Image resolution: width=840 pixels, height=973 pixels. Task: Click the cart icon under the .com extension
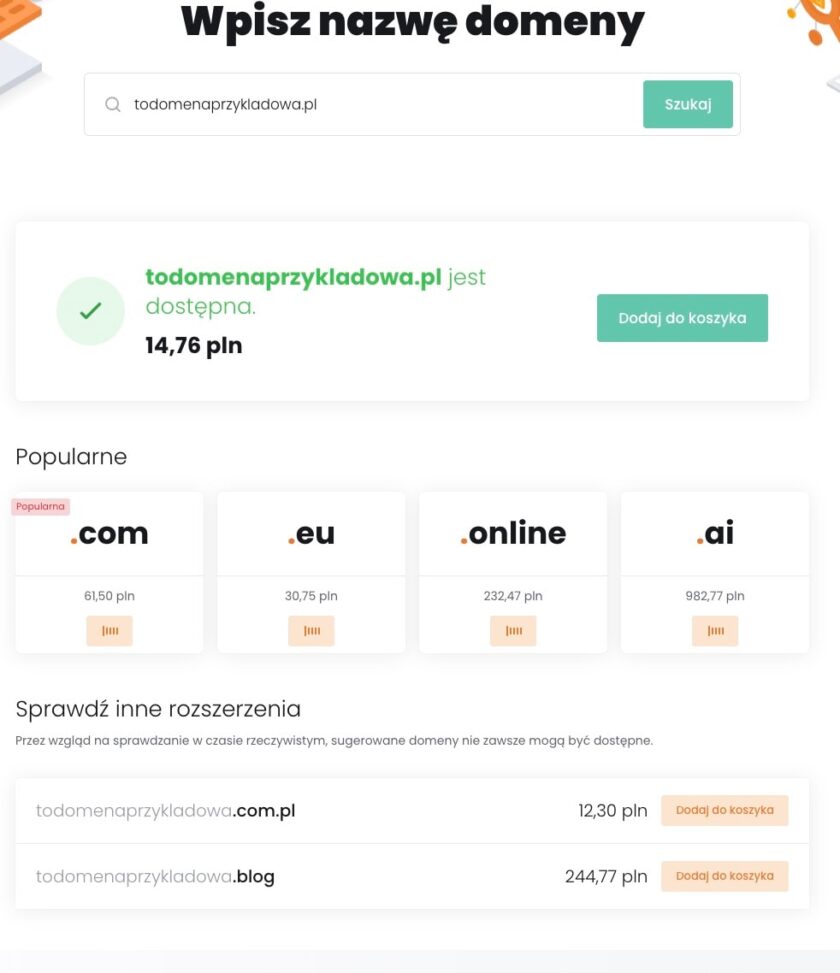coord(109,630)
